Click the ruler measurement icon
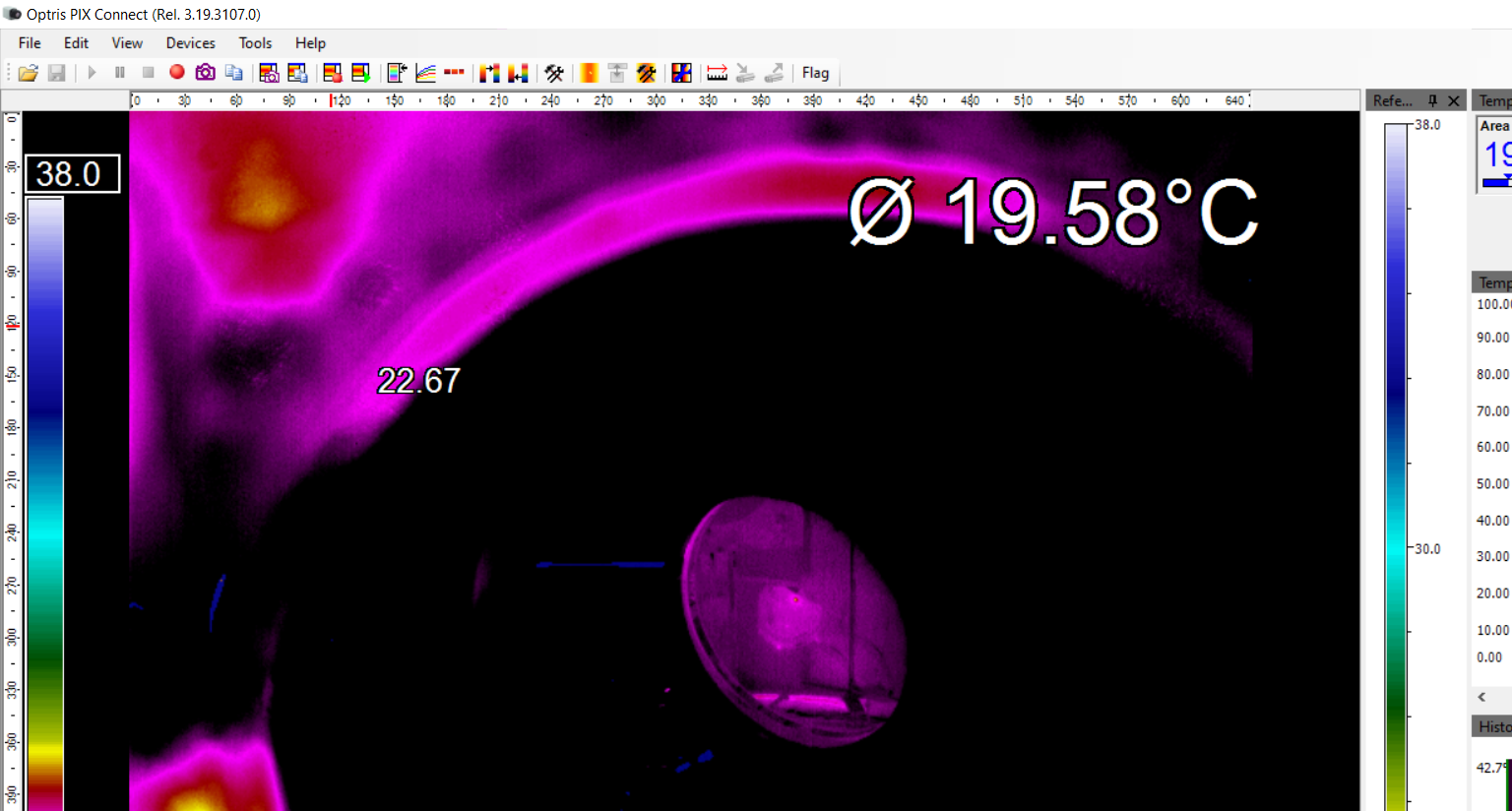Screen dimensions: 1512x811 click(717, 73)
